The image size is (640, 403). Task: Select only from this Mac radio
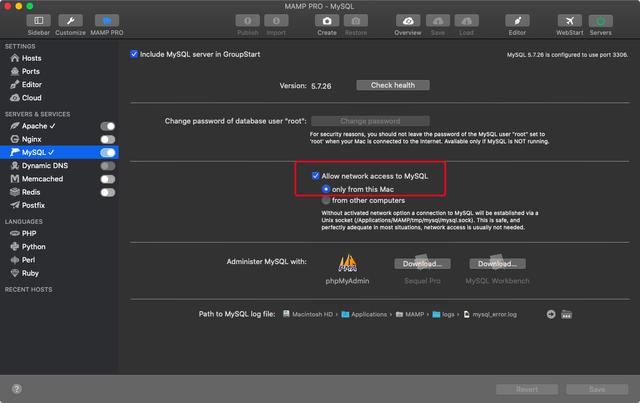[x=326, y=189]
